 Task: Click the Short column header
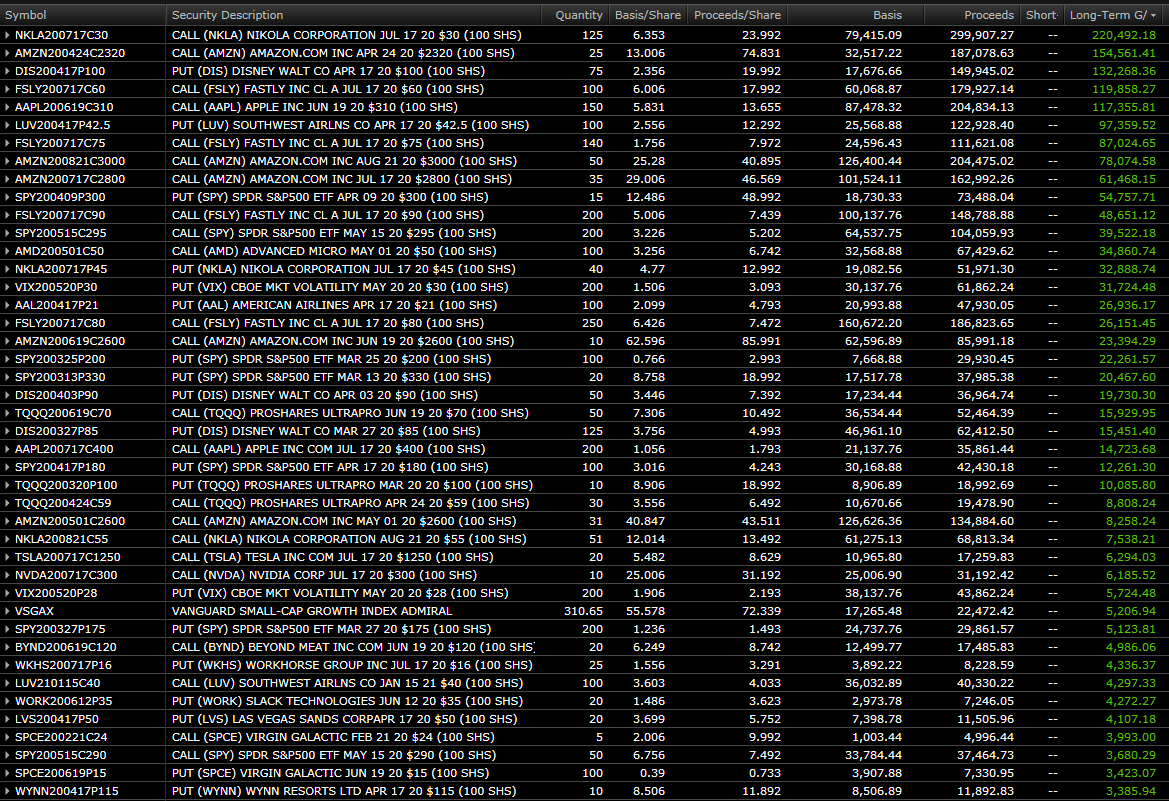(x=1042, y=15)
